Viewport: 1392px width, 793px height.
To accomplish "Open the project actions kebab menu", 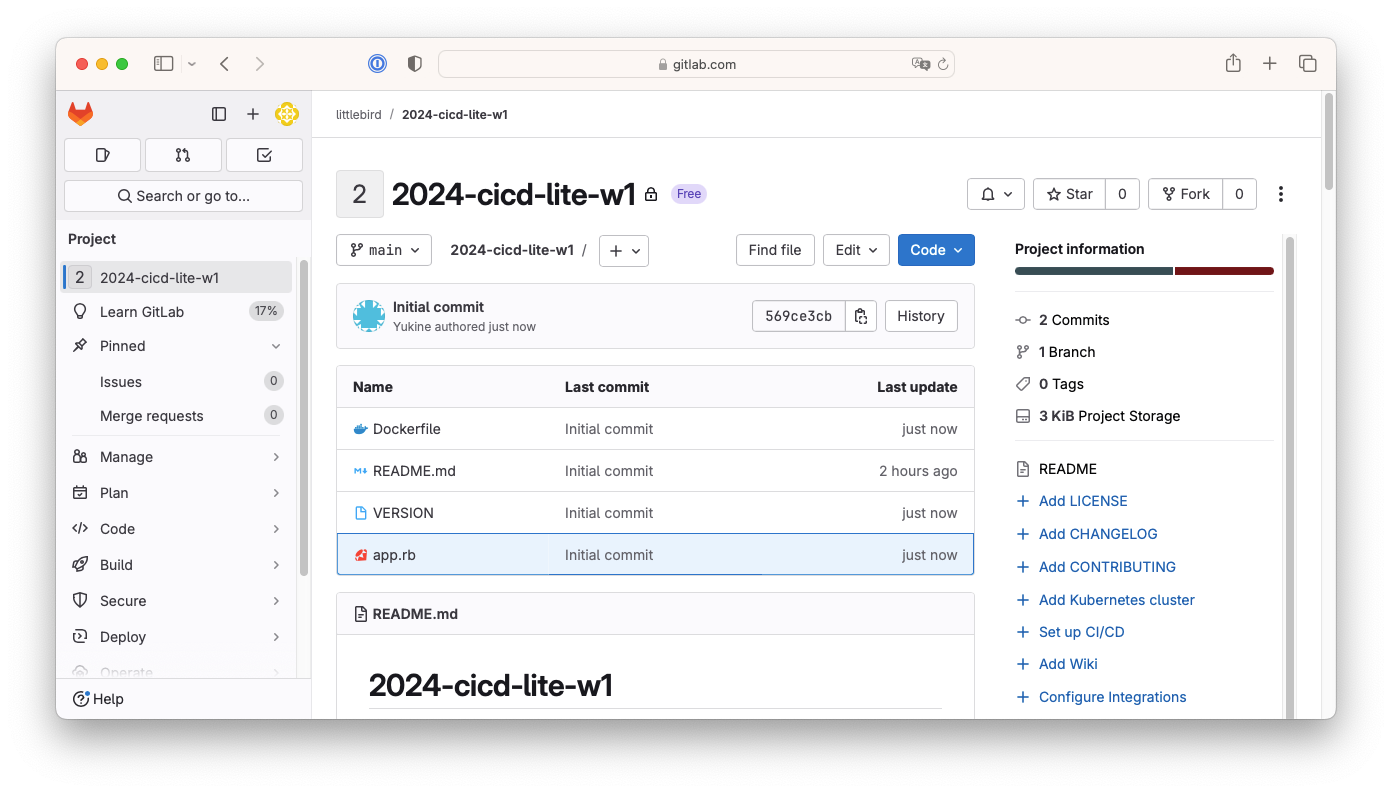I will point(1281,194).
